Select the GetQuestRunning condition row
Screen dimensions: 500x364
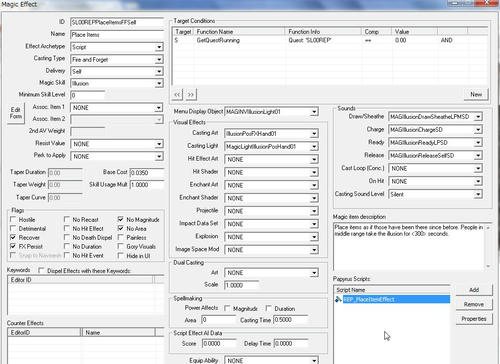(x=330, y=40)
